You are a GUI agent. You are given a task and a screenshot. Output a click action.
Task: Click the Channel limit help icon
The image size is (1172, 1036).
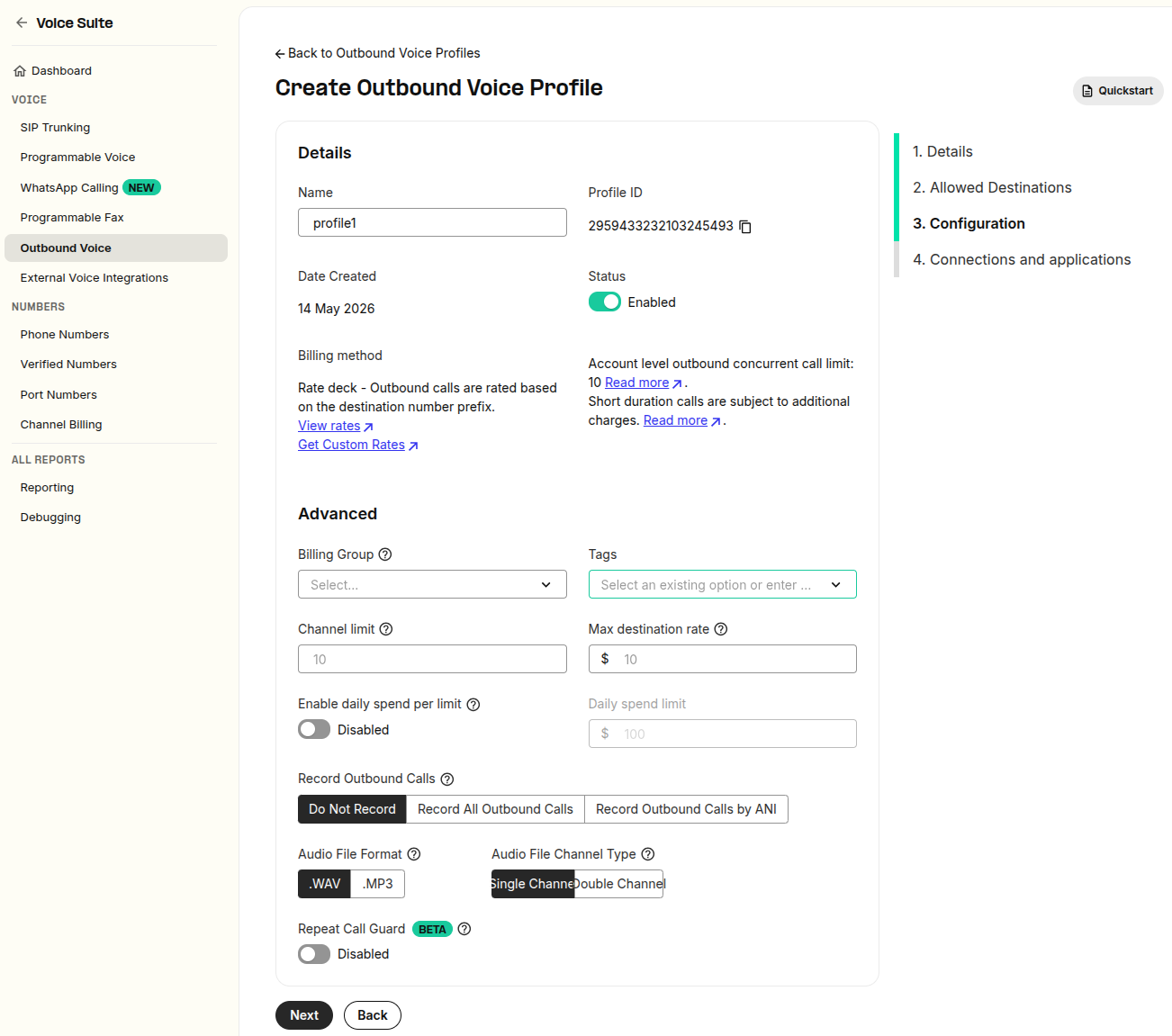(x=386, y=629)
